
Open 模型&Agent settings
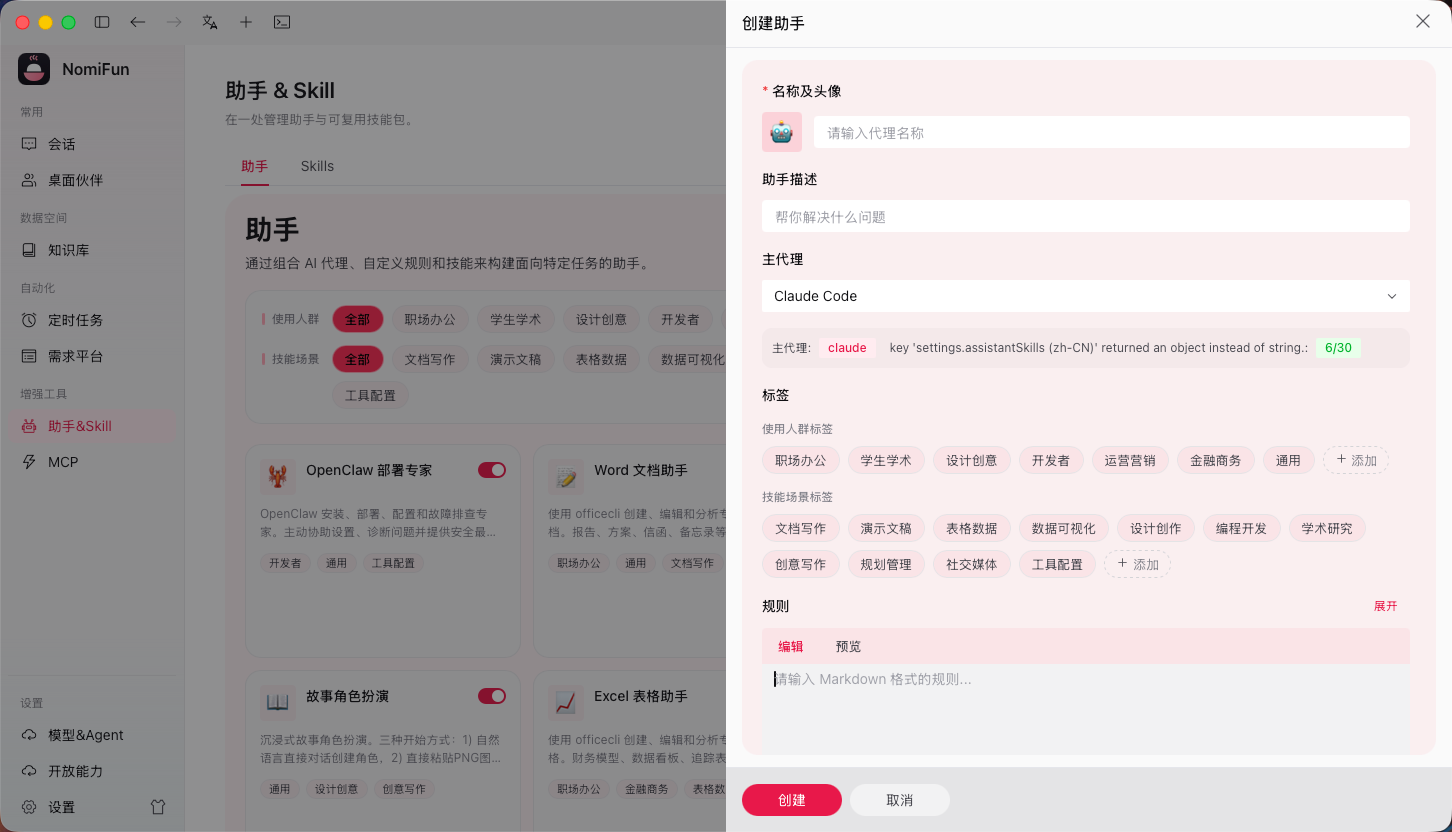click(x=92, y=735)
